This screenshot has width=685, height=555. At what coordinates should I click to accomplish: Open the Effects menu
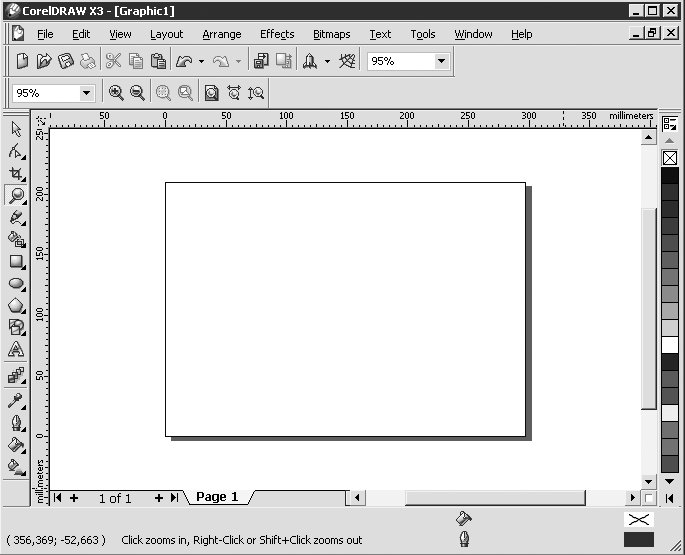click(277, 34)
